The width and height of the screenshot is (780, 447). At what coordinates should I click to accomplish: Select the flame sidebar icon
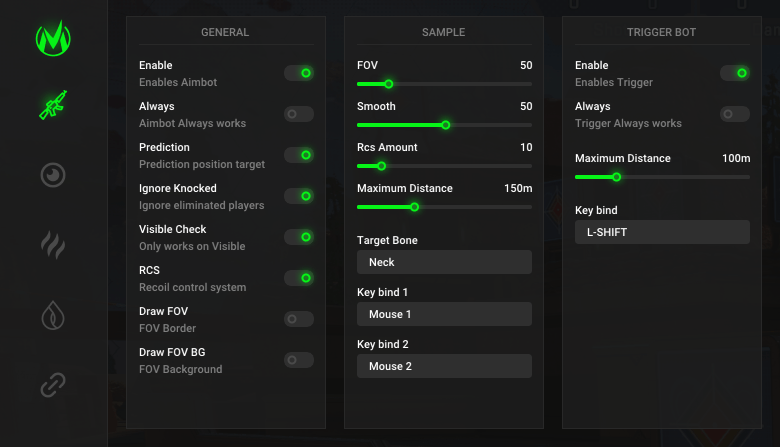[53, 314]
